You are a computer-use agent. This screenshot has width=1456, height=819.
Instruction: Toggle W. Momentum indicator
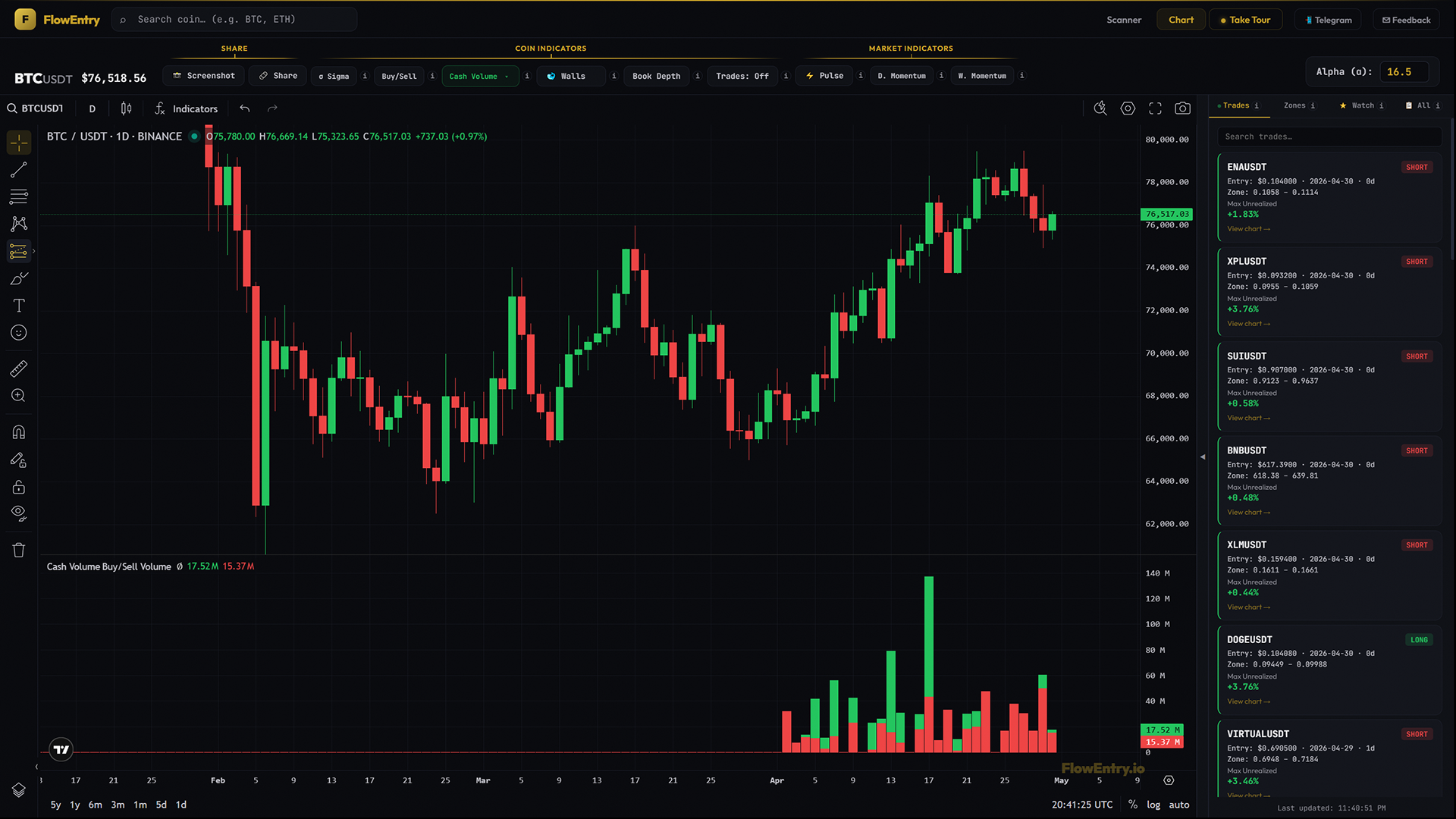982,76
